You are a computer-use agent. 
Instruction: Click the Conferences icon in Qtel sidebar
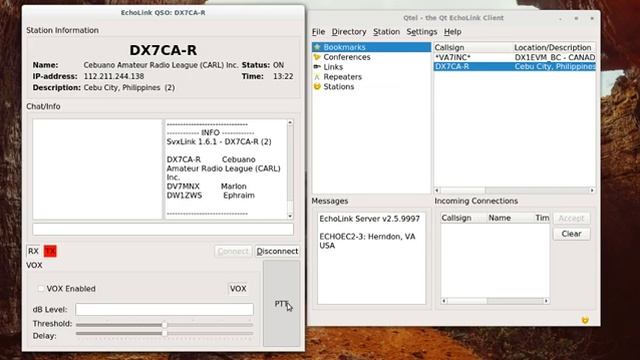point(317,57)
